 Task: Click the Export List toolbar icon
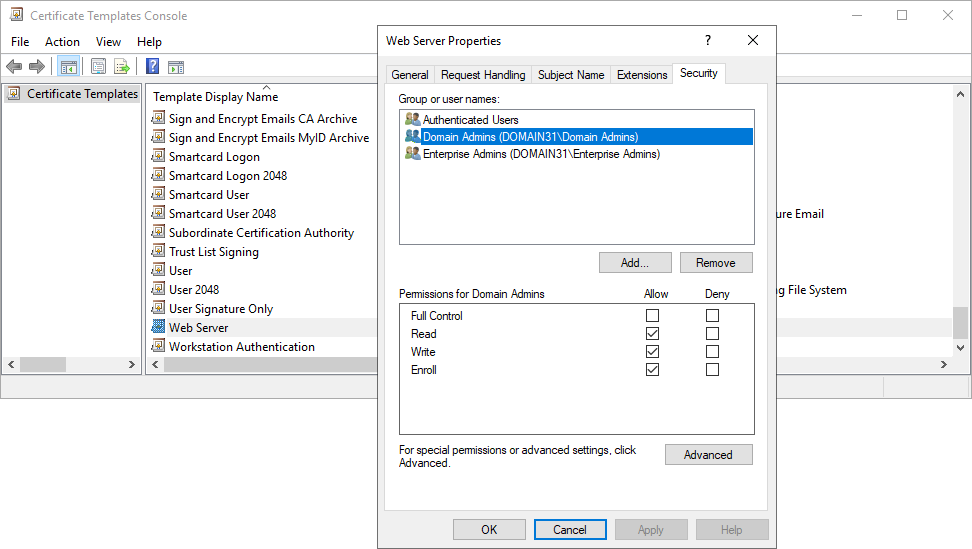pyautogui.click(x=122, y=67)
